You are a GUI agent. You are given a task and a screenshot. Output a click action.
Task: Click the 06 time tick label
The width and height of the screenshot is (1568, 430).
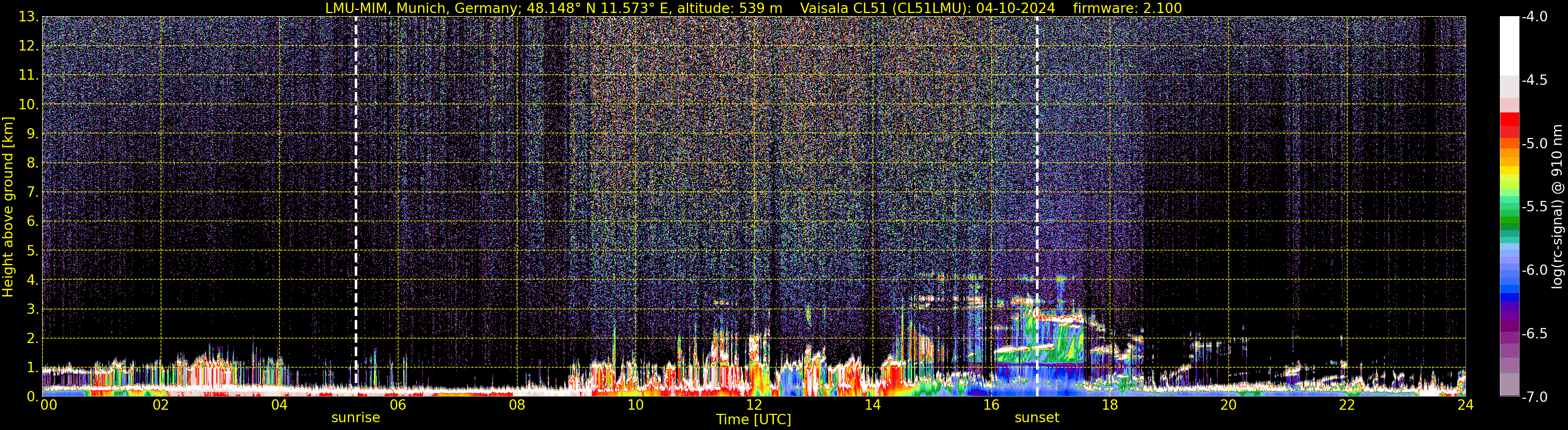click(398, 405)
